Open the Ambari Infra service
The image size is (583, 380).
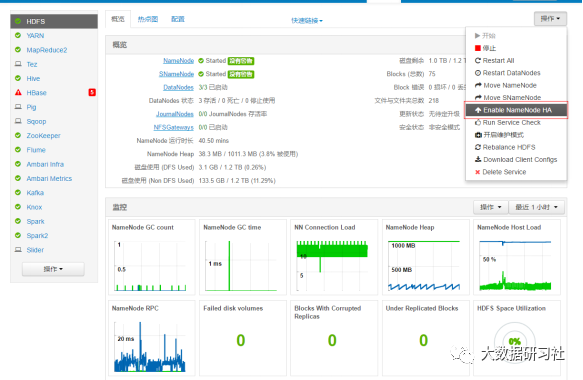[x=45, y=164]
